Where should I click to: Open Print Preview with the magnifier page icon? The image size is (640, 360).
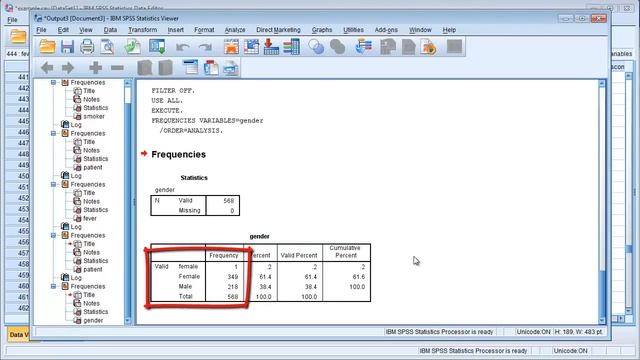(x=107, y=47)
